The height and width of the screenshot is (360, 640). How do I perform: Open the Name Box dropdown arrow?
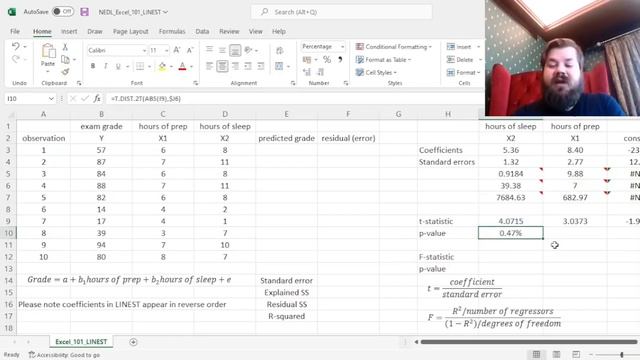[x=51, y=98]
